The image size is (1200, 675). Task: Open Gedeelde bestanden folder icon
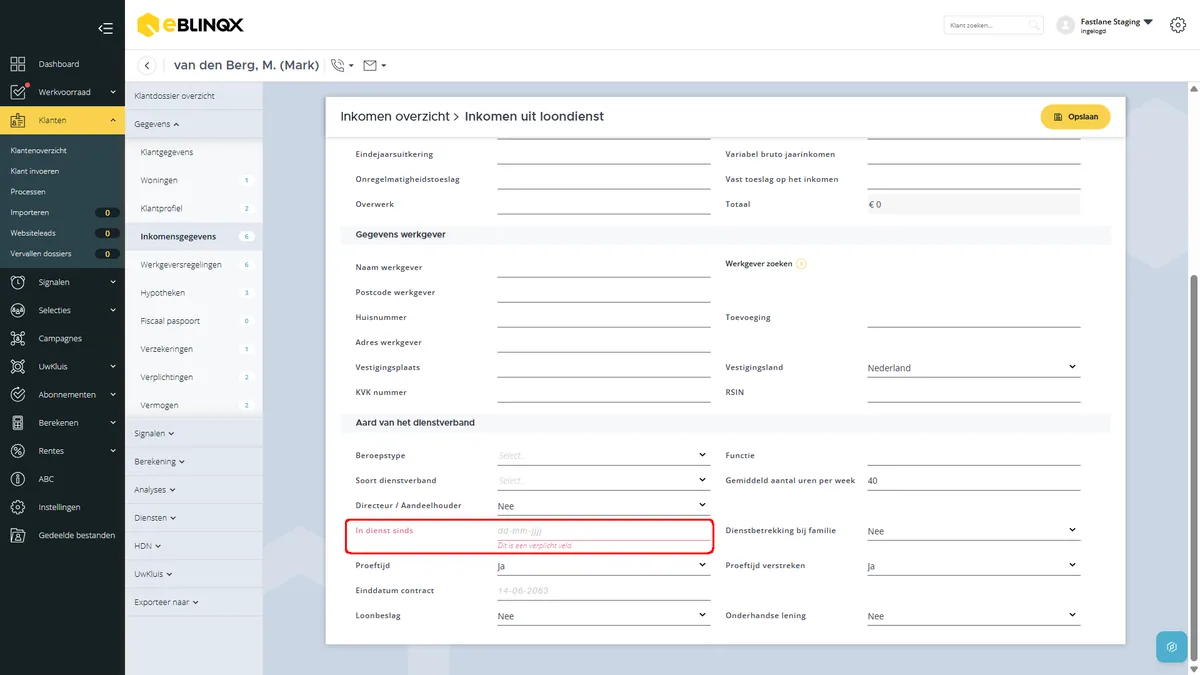pos(18,535)
